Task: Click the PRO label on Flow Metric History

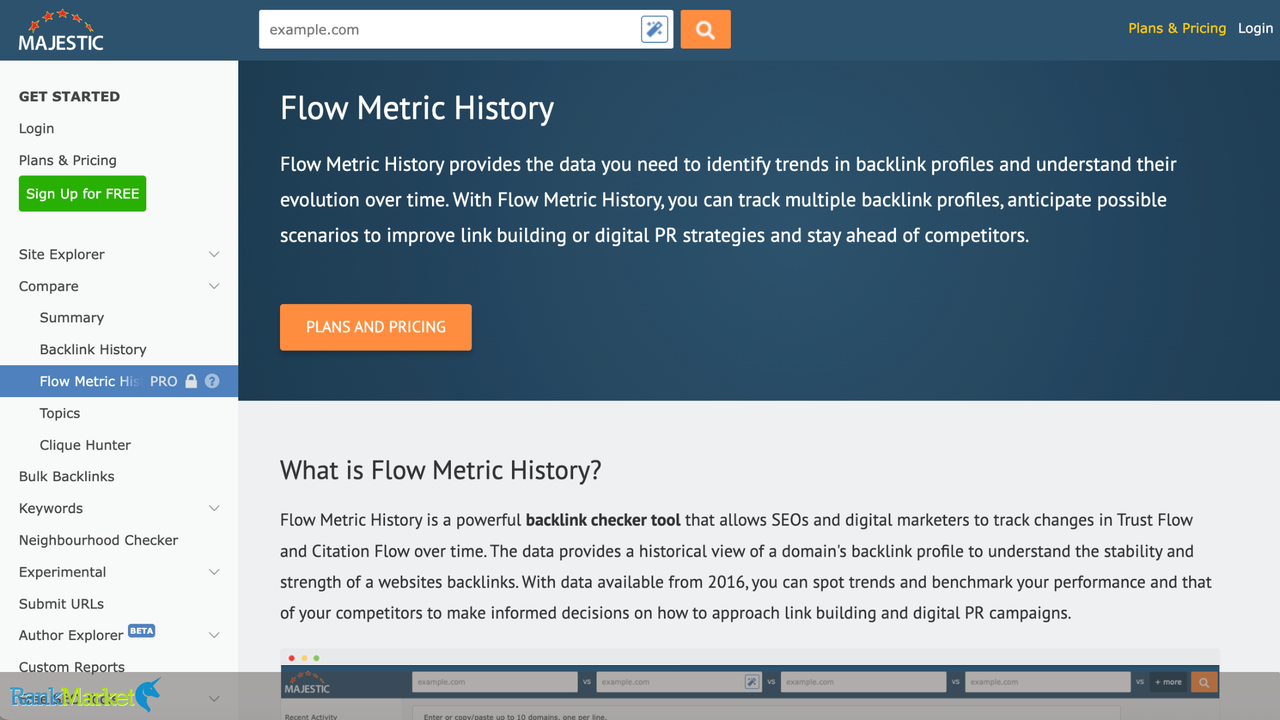Action: (164, 381)
